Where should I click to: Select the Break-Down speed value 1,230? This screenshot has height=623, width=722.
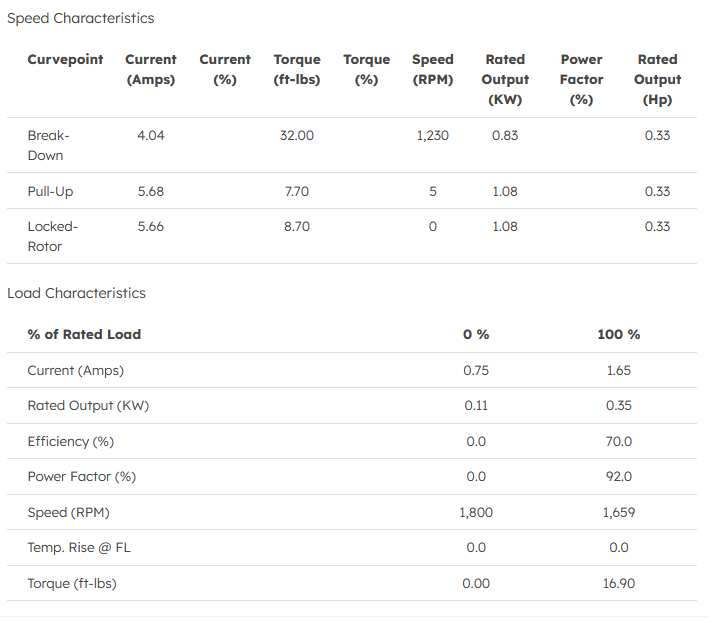432,135
